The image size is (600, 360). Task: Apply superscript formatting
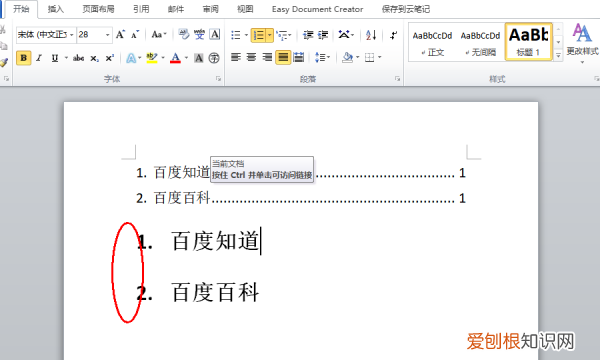pos(109,58)
